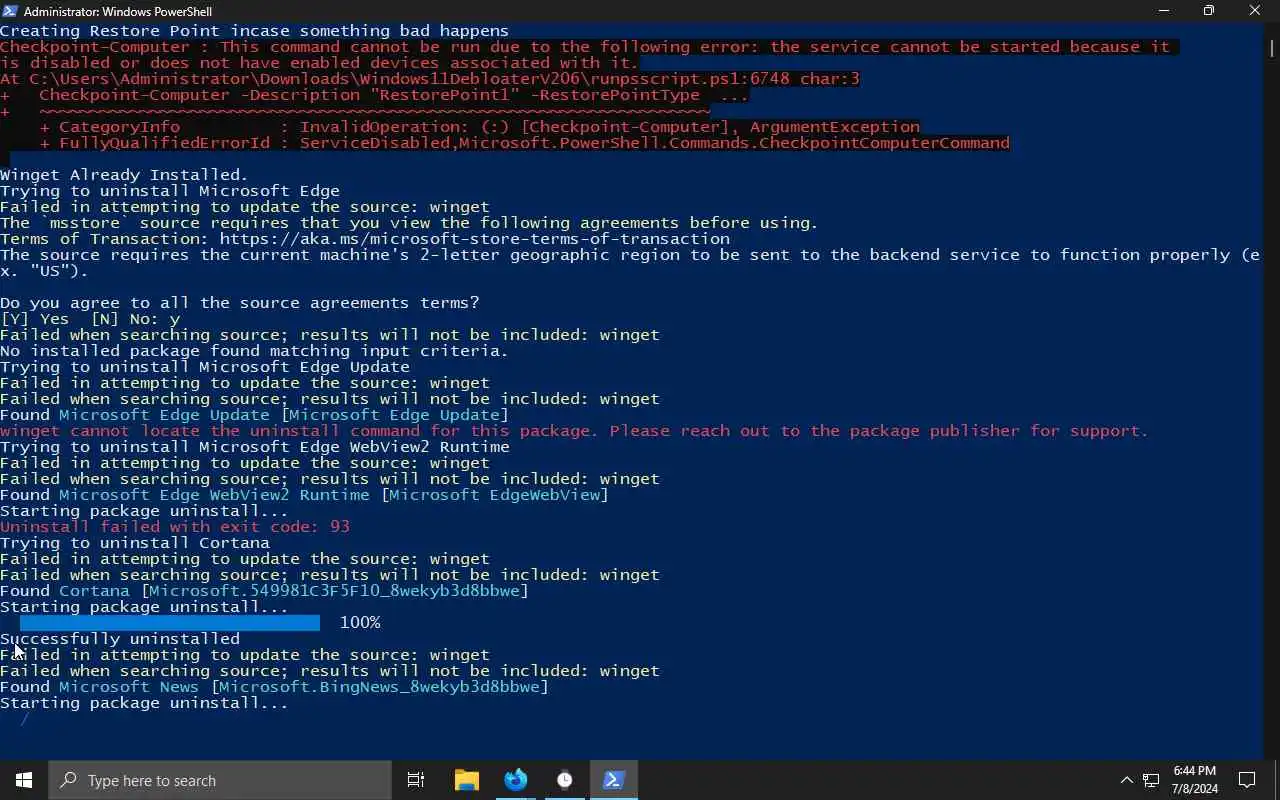Expand the hidden system tray icons
Viewport: 1280px width, 800px height.
(1126, 780)
